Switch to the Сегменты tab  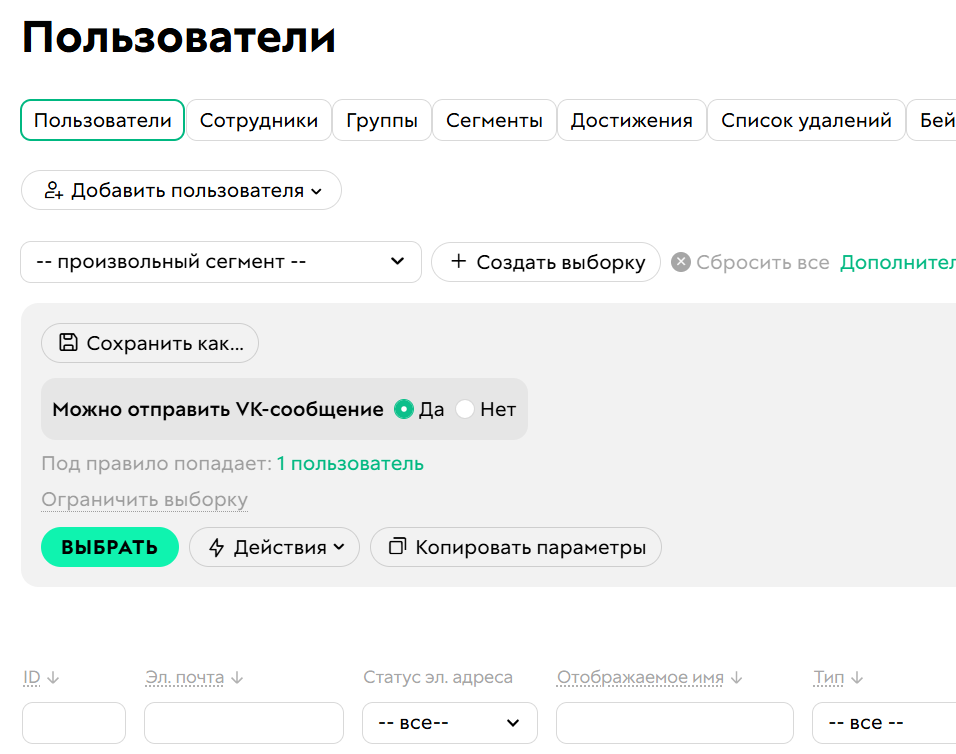[x=494, y=120]
